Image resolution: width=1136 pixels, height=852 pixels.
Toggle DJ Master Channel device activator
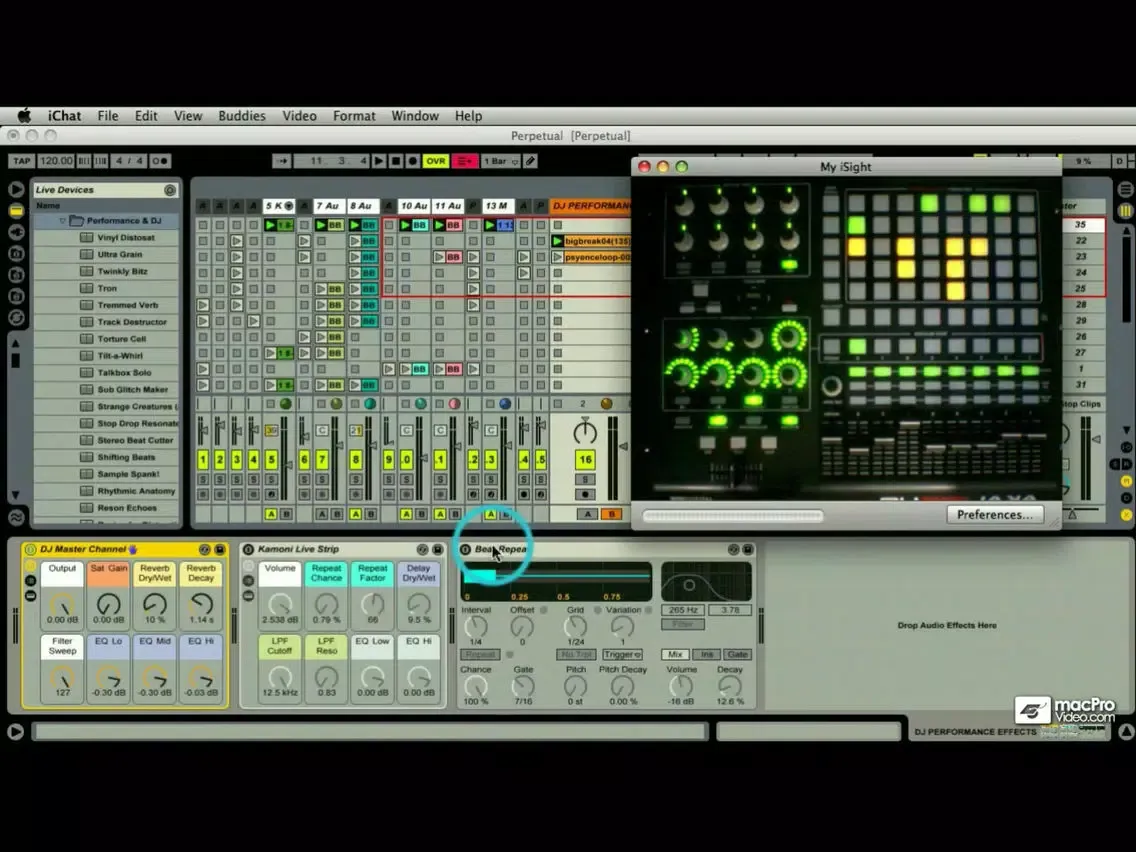pos(30,550)
